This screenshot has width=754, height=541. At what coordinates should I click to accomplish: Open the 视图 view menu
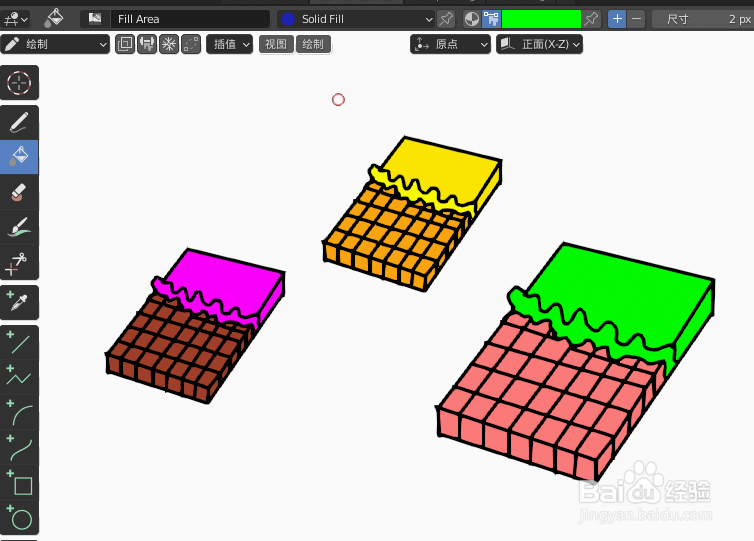click(x=276, y=44)
